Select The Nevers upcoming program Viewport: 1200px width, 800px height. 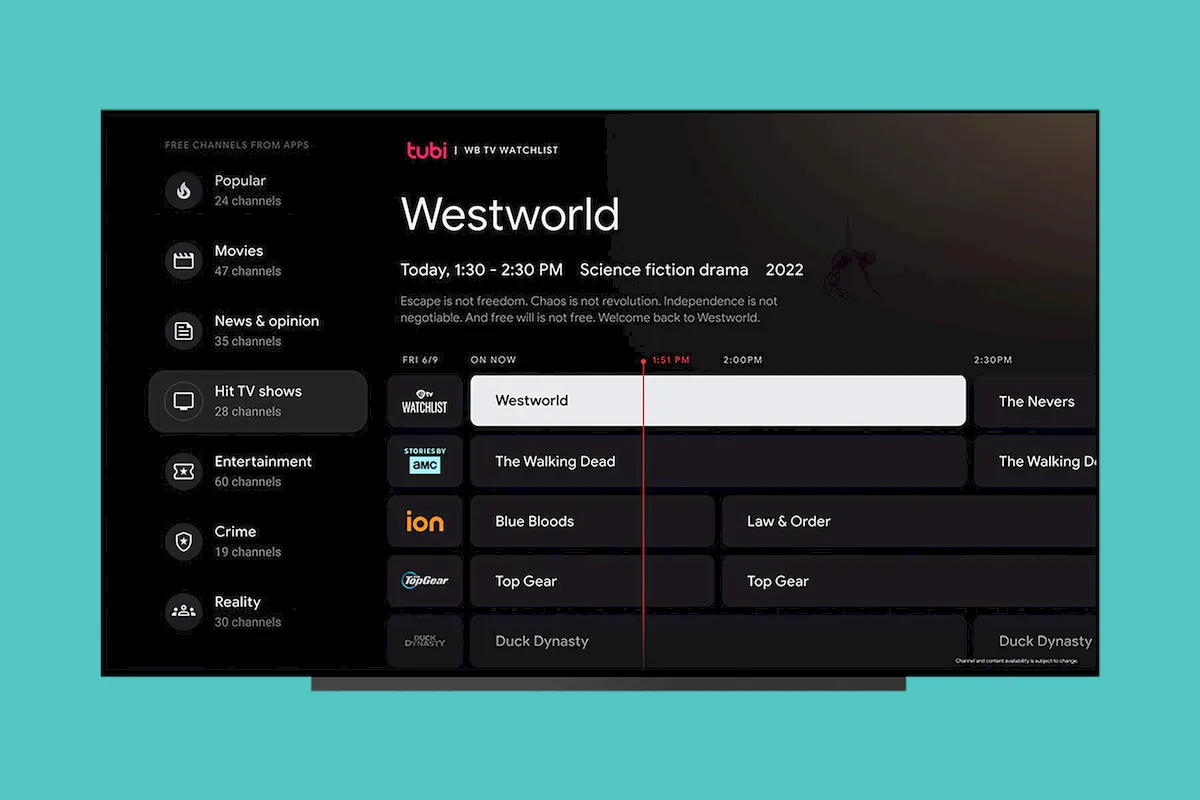tap(1036, 401)
